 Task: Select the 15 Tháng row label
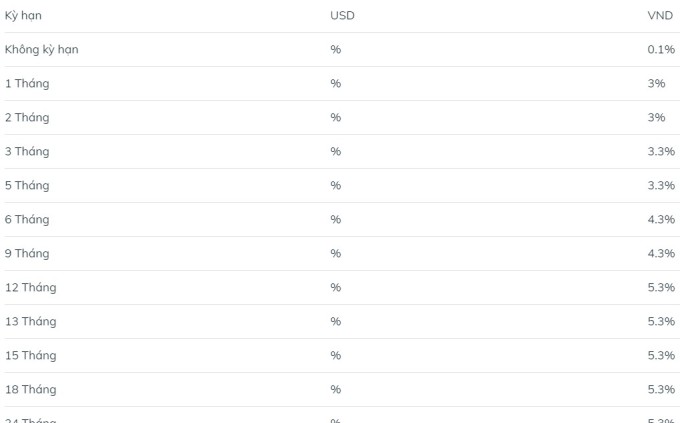pos(30,356)
